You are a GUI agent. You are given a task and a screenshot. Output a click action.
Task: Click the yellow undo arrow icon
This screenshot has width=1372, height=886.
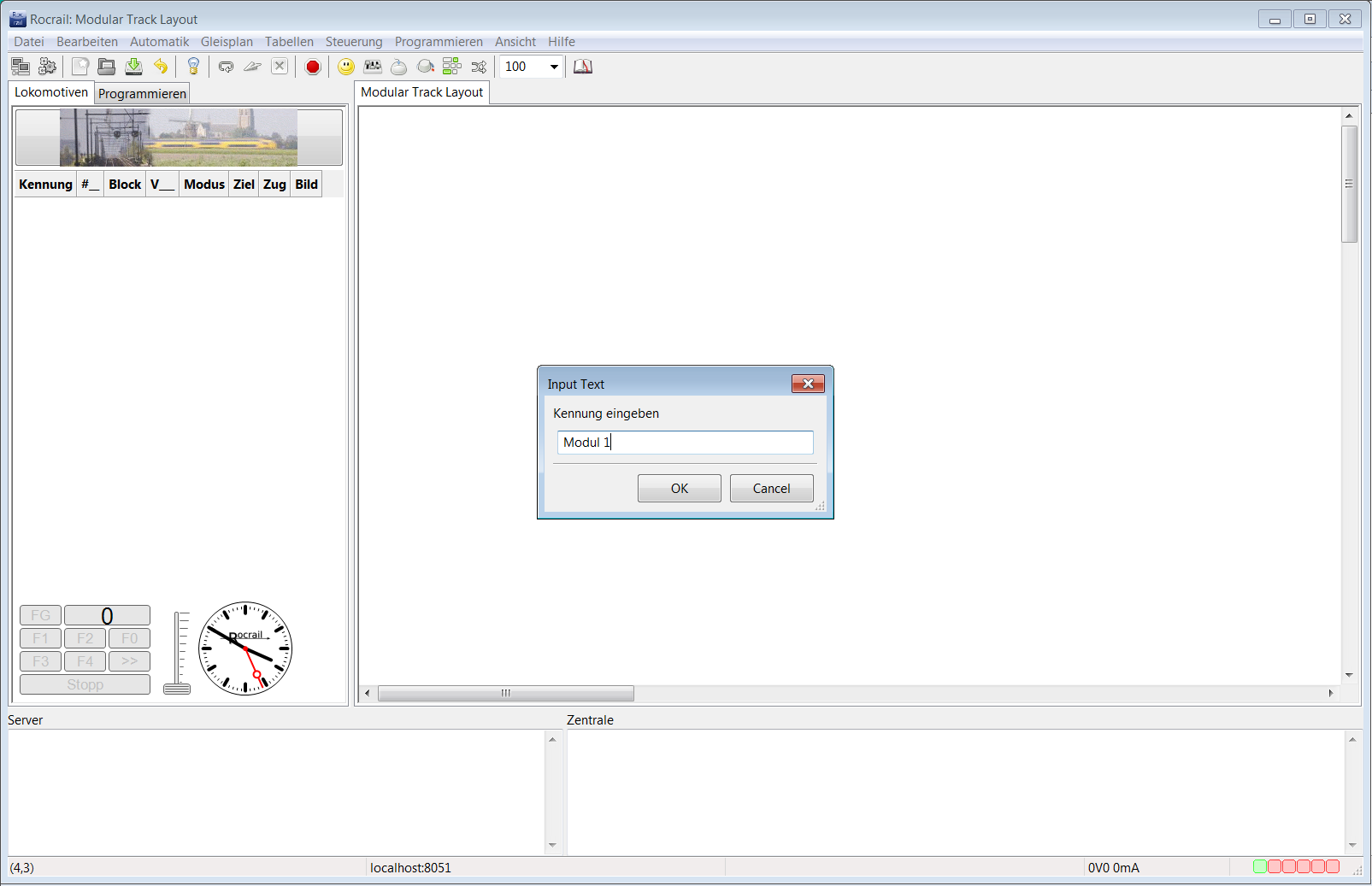161,67
